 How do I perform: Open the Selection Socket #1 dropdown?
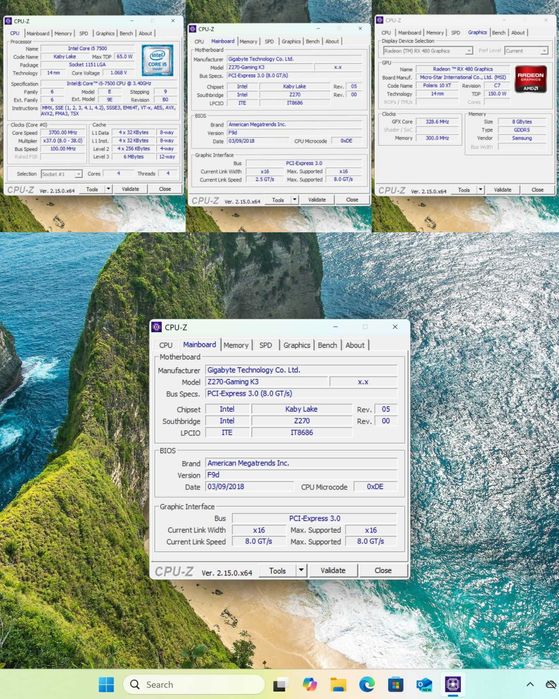(x=62, y=174)
